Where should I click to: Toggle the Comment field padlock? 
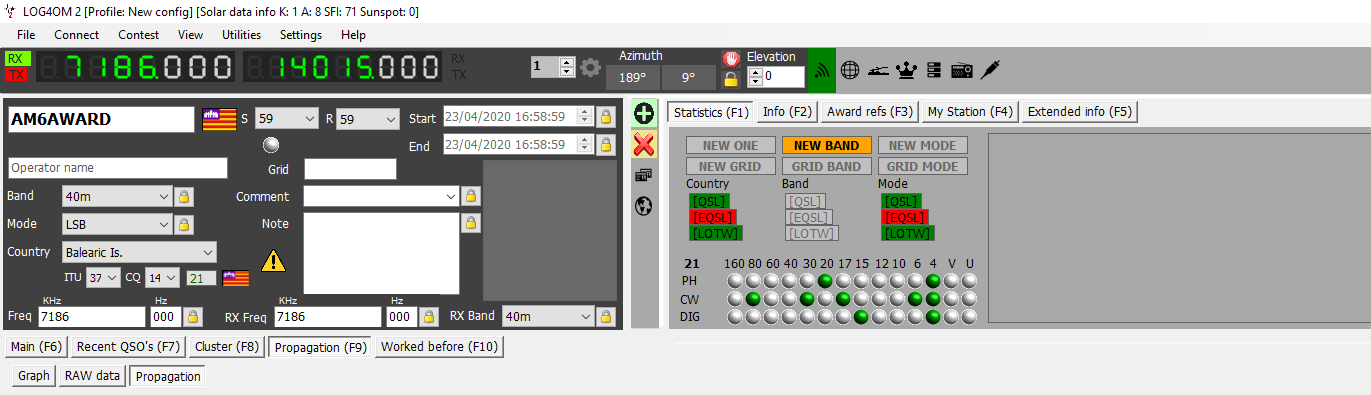[x=470, y=196]
